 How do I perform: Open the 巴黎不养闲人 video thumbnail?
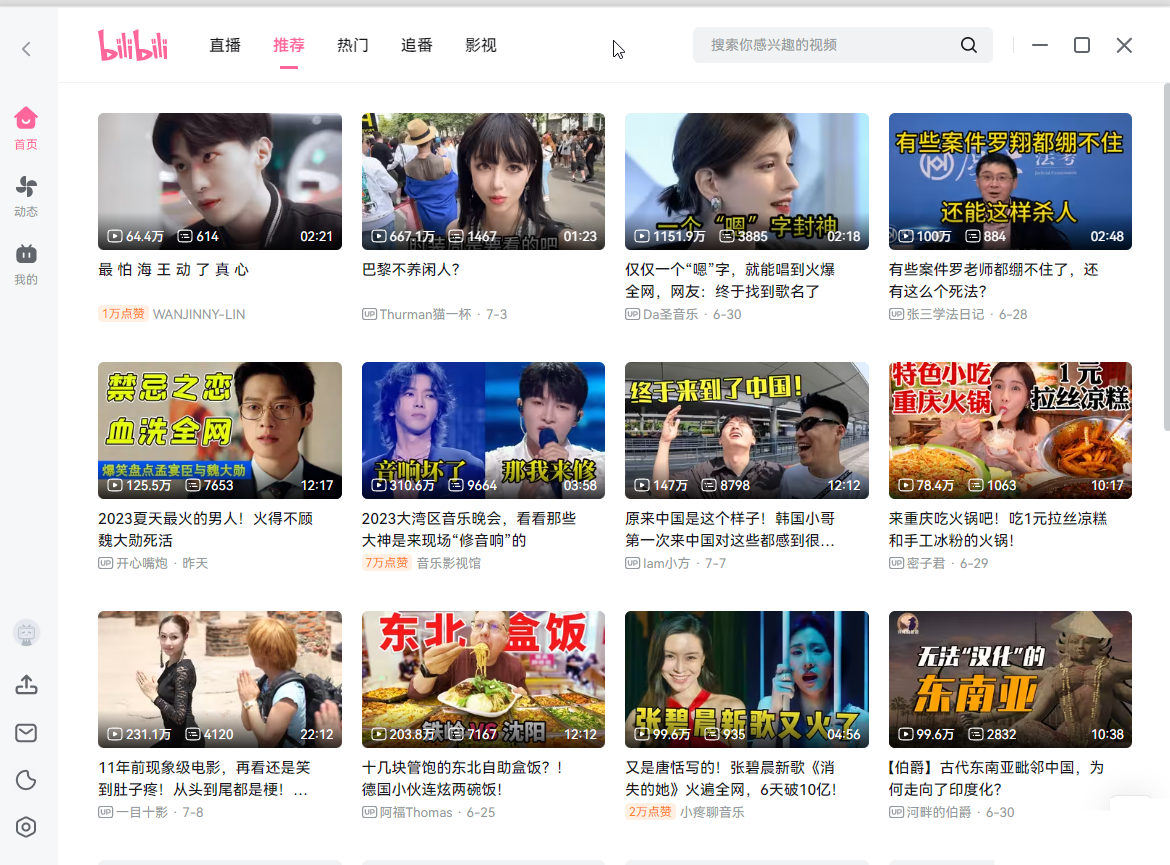click(483, 181)
